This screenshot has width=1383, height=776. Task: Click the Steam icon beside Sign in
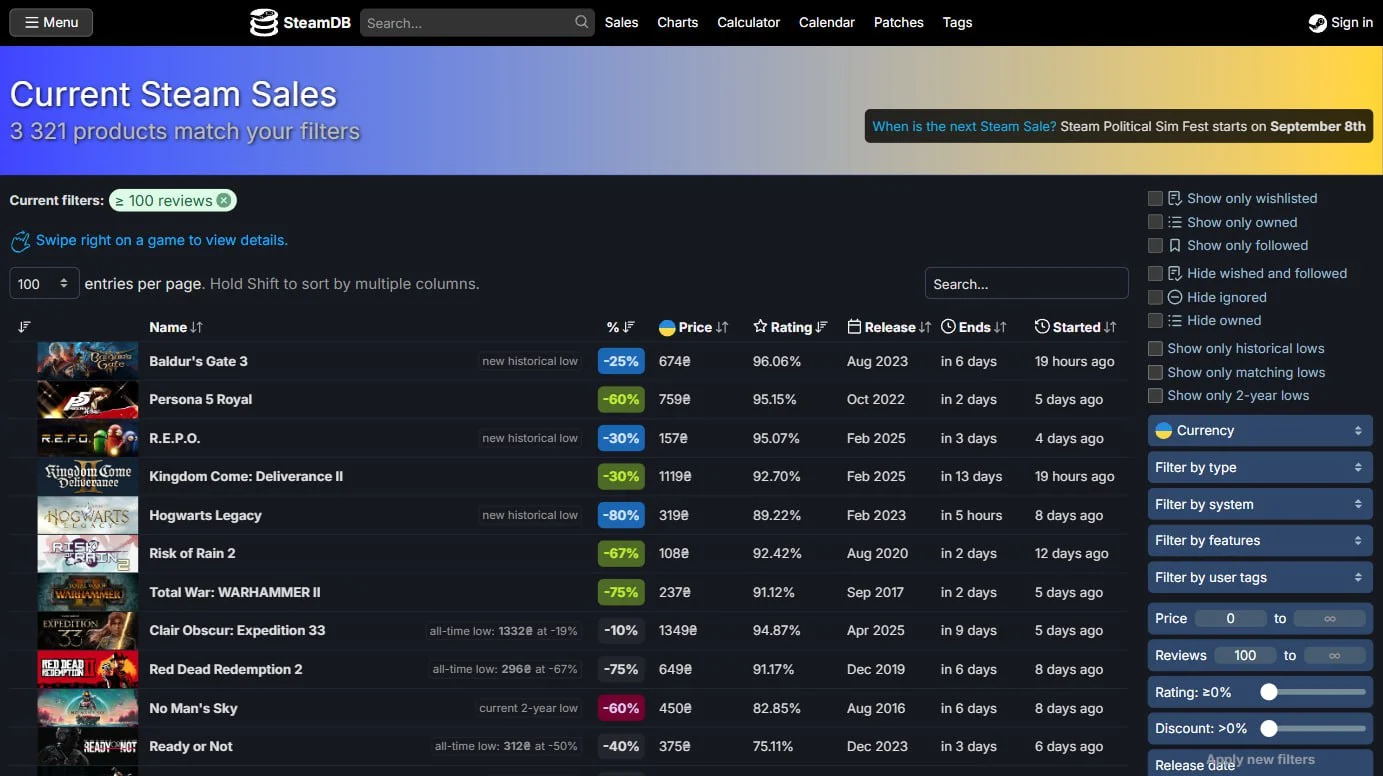[1317, 23]
